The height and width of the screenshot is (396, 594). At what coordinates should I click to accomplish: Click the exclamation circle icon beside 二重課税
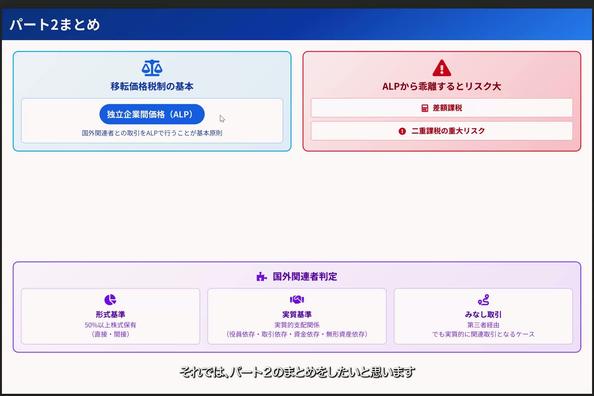[x=402, y=131]
